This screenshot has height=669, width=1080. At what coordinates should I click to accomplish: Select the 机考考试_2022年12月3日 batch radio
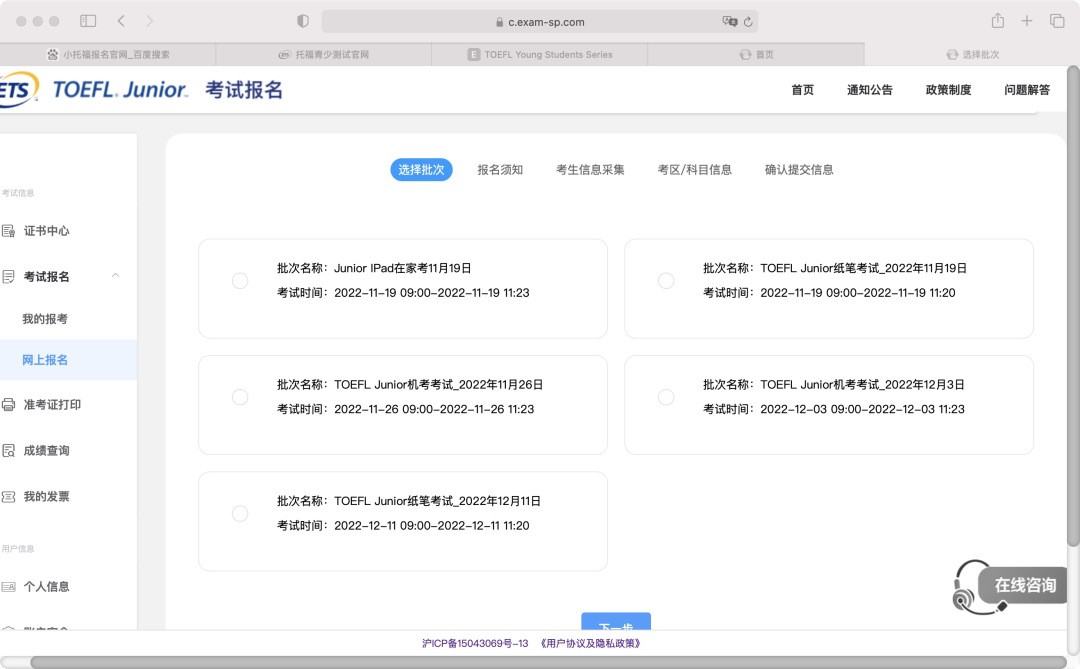tap(666, 398)
